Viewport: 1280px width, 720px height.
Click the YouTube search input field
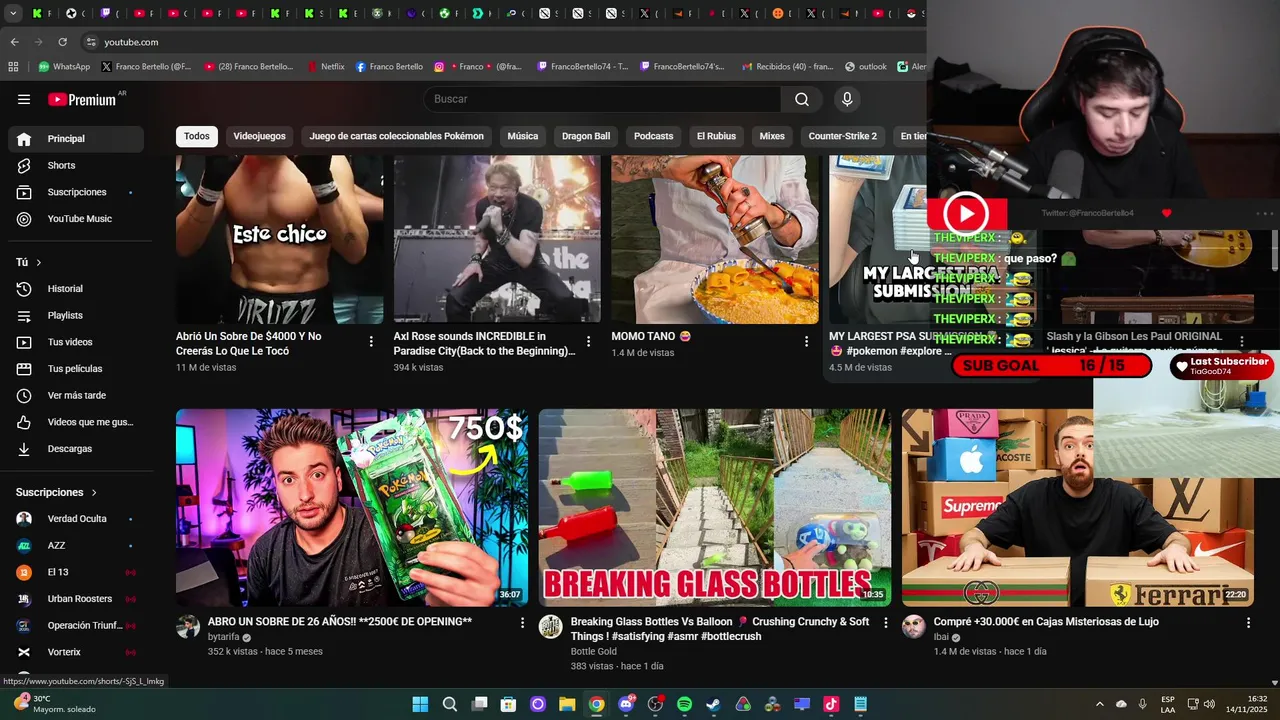point(602,99)
